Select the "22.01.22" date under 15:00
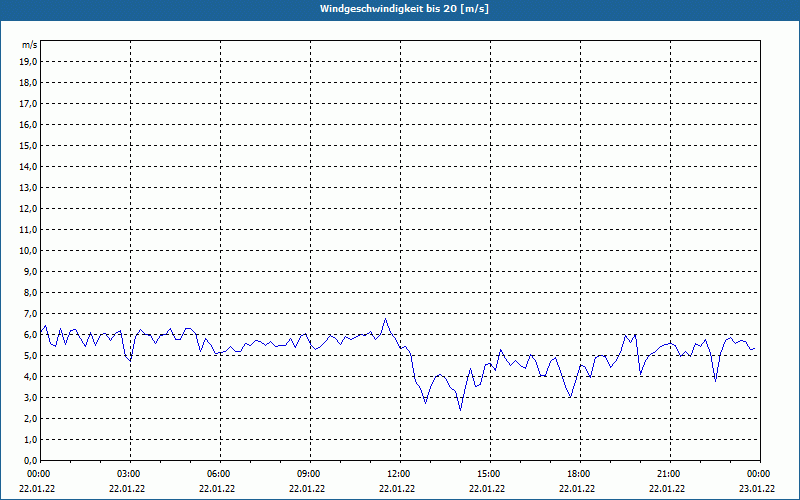 click(x=487, y=489)
